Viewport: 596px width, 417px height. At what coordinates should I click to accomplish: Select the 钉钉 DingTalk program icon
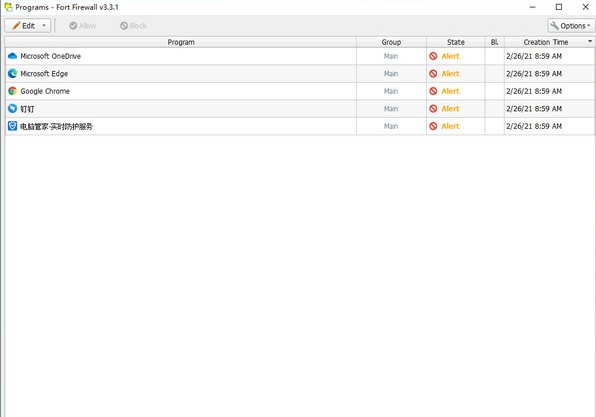pos(12,109)
